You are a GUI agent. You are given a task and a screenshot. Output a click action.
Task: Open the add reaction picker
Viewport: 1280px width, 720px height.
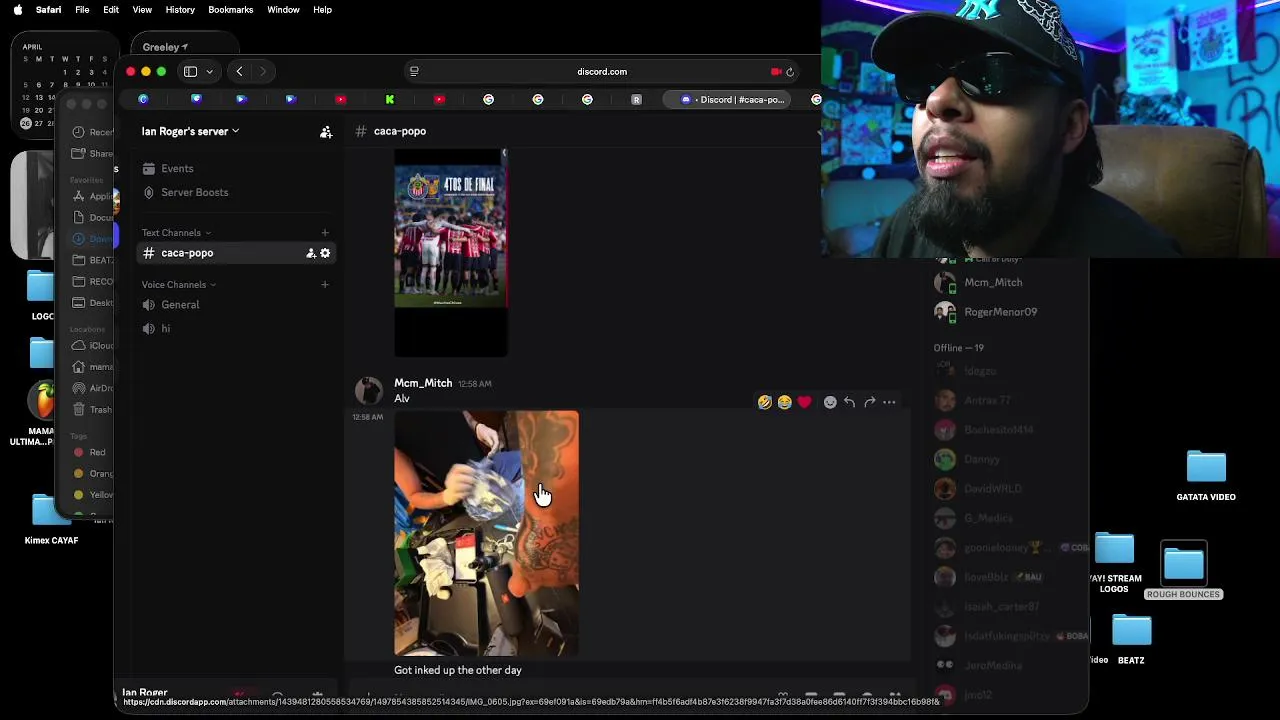tap(830, 402)
